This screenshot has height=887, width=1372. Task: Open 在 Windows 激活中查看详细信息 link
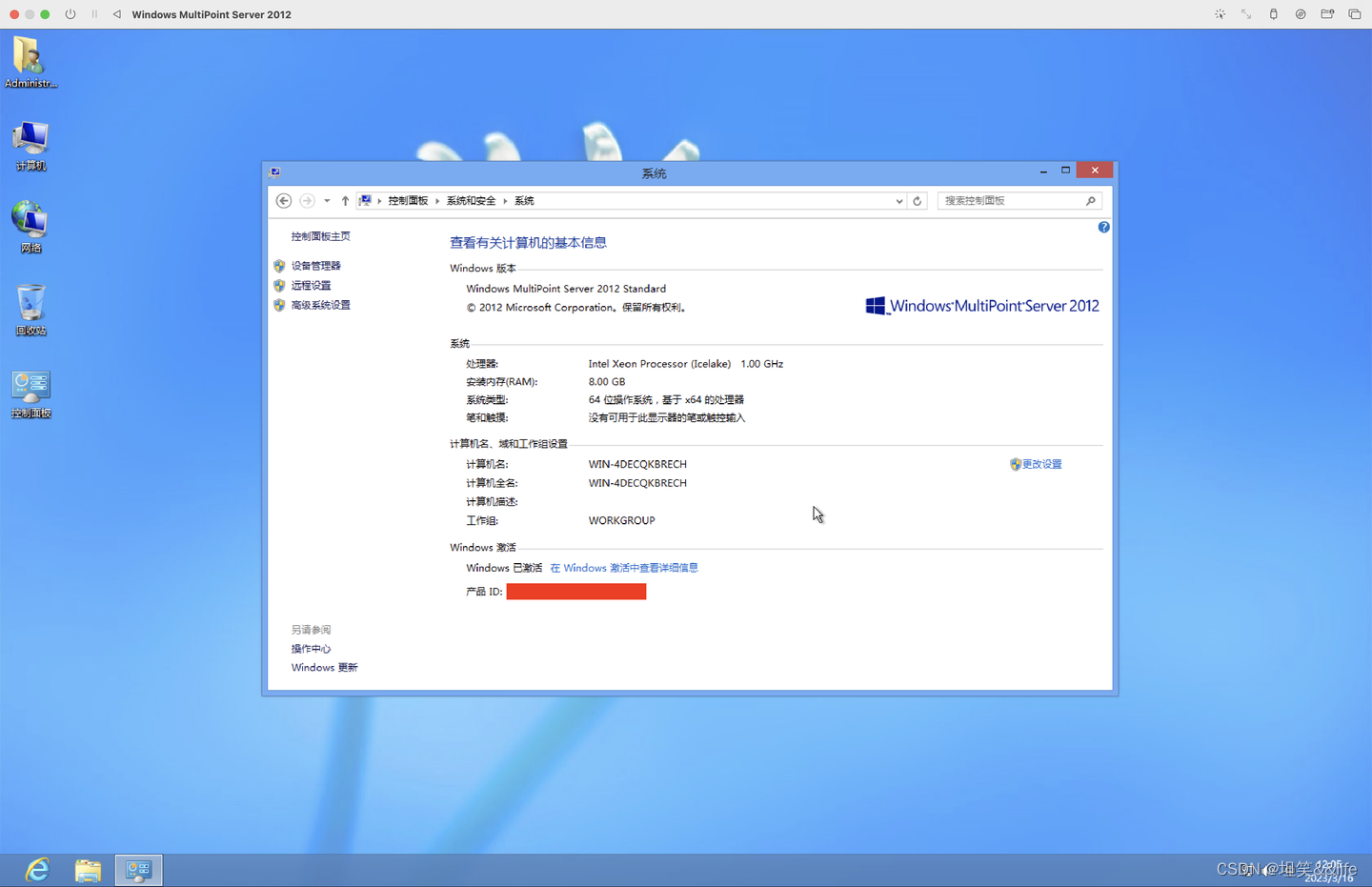tap(624, 568)
